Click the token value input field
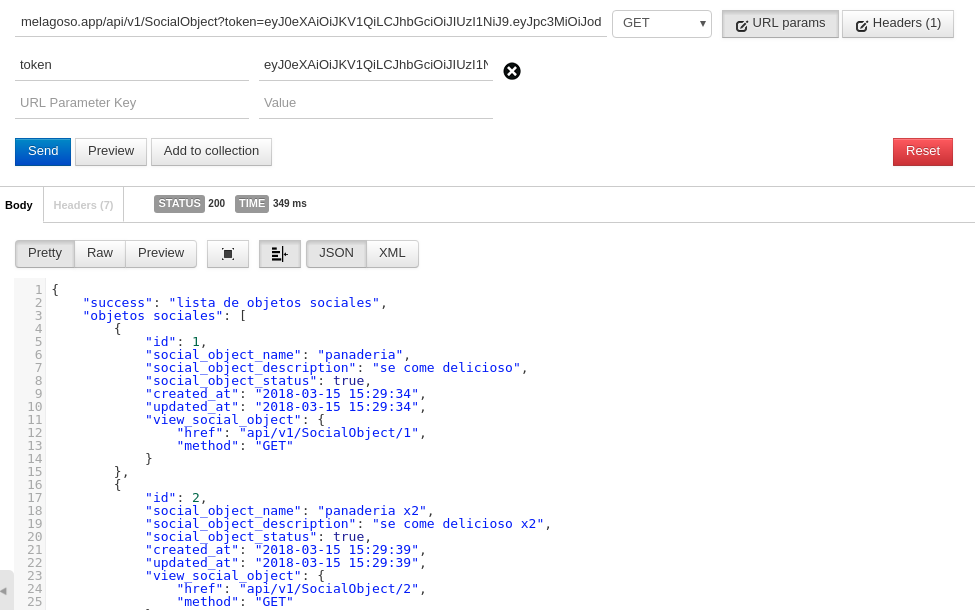The width and height of the screenshot is (975, 610). [375, 65]
